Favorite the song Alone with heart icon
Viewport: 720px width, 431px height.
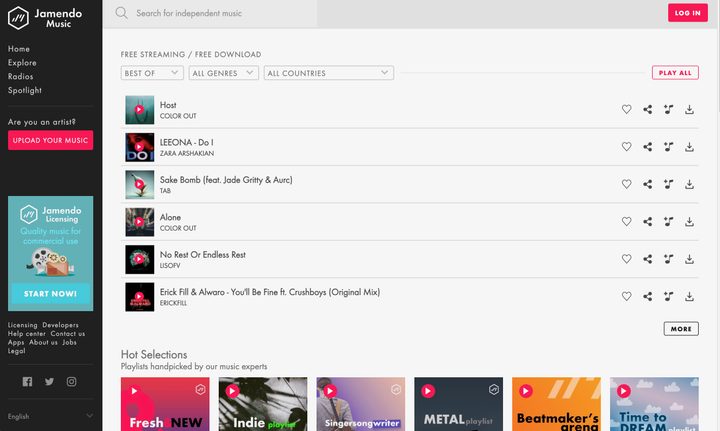pos(626,222)
